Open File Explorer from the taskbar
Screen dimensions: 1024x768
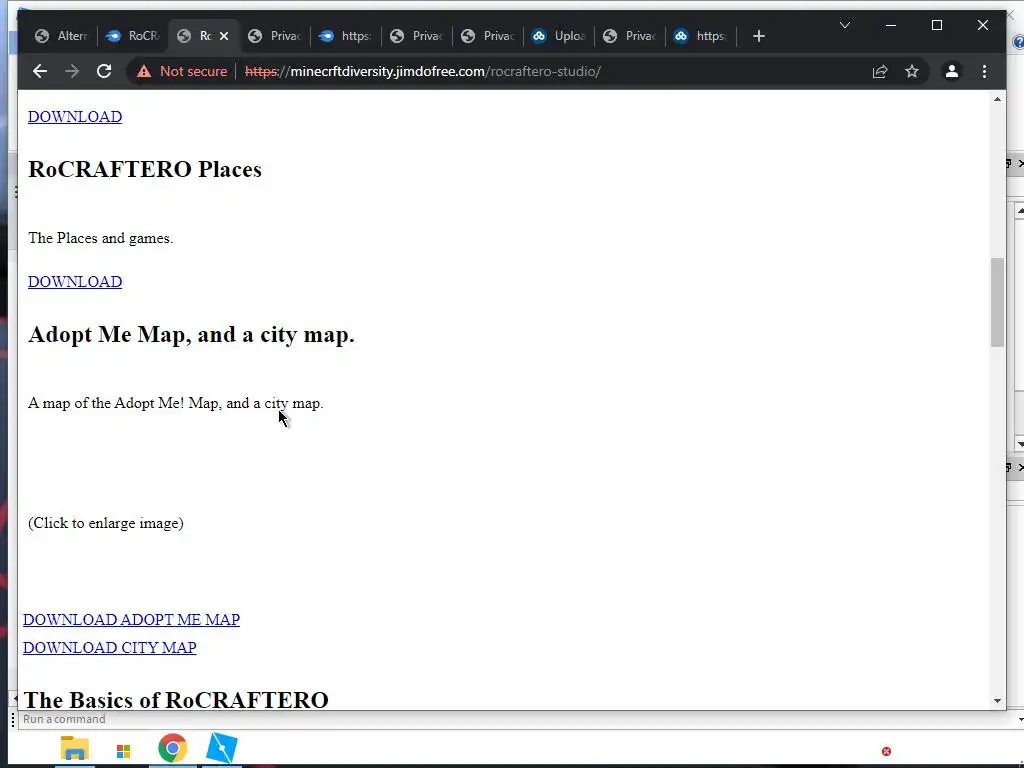pyautogui.click(x=74, y=748)
